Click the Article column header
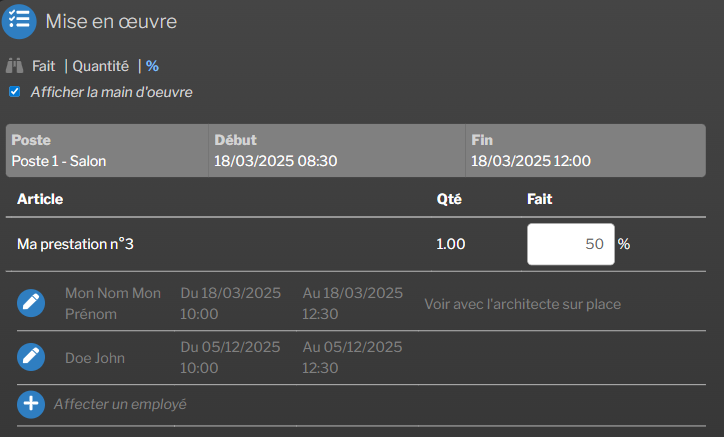The height and width of the screenshot is (437, 724). coord(40,199)
